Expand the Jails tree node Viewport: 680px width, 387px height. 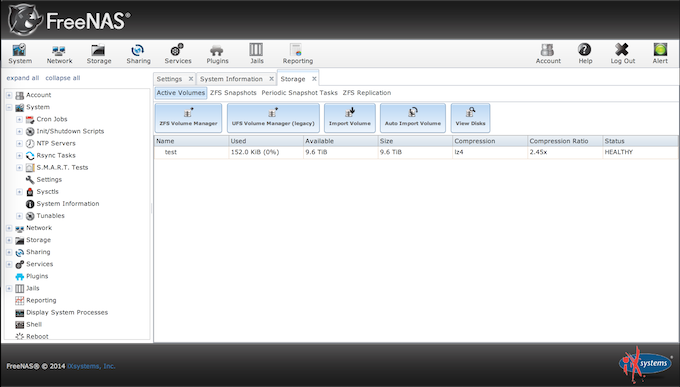click(x=9, y=289)
